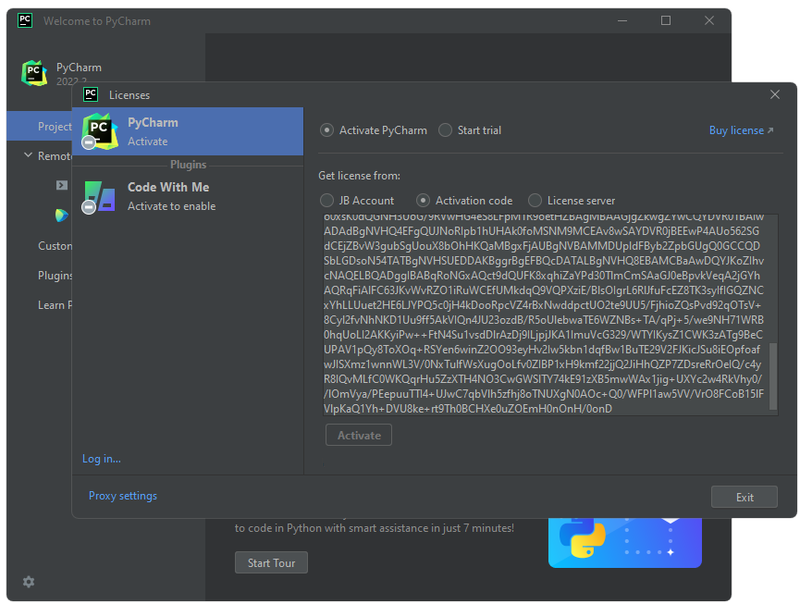Choose License server radio option
This screenshot has width=800, height=604.
coord(535,200)
